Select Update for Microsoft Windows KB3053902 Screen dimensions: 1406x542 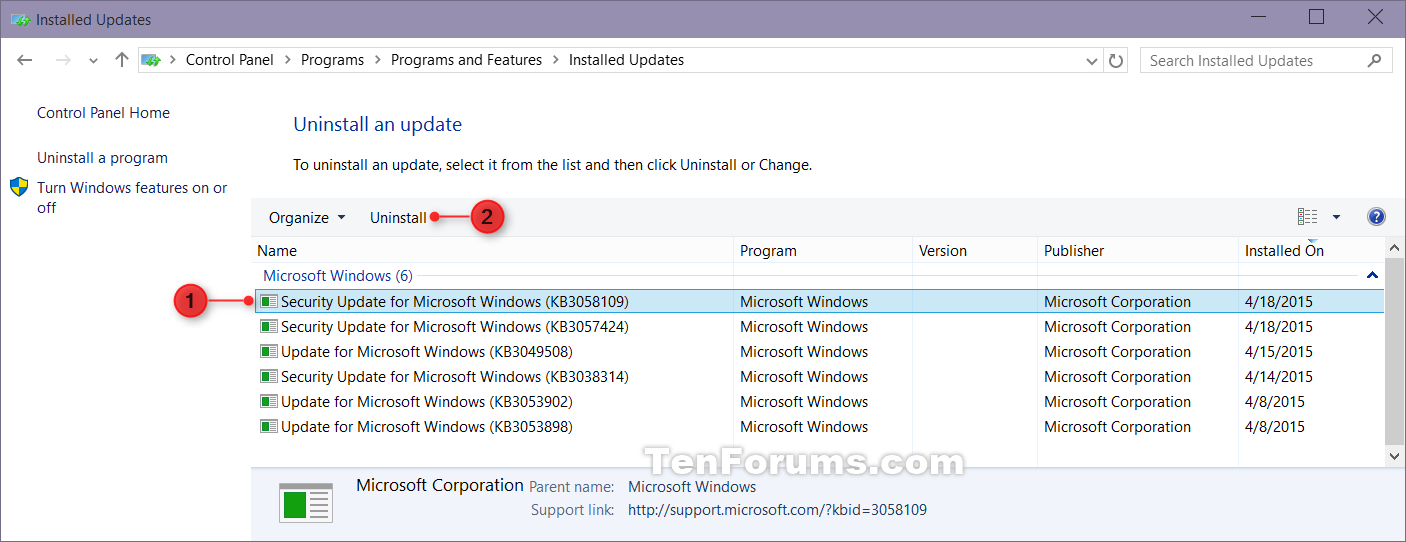(819, 401)
